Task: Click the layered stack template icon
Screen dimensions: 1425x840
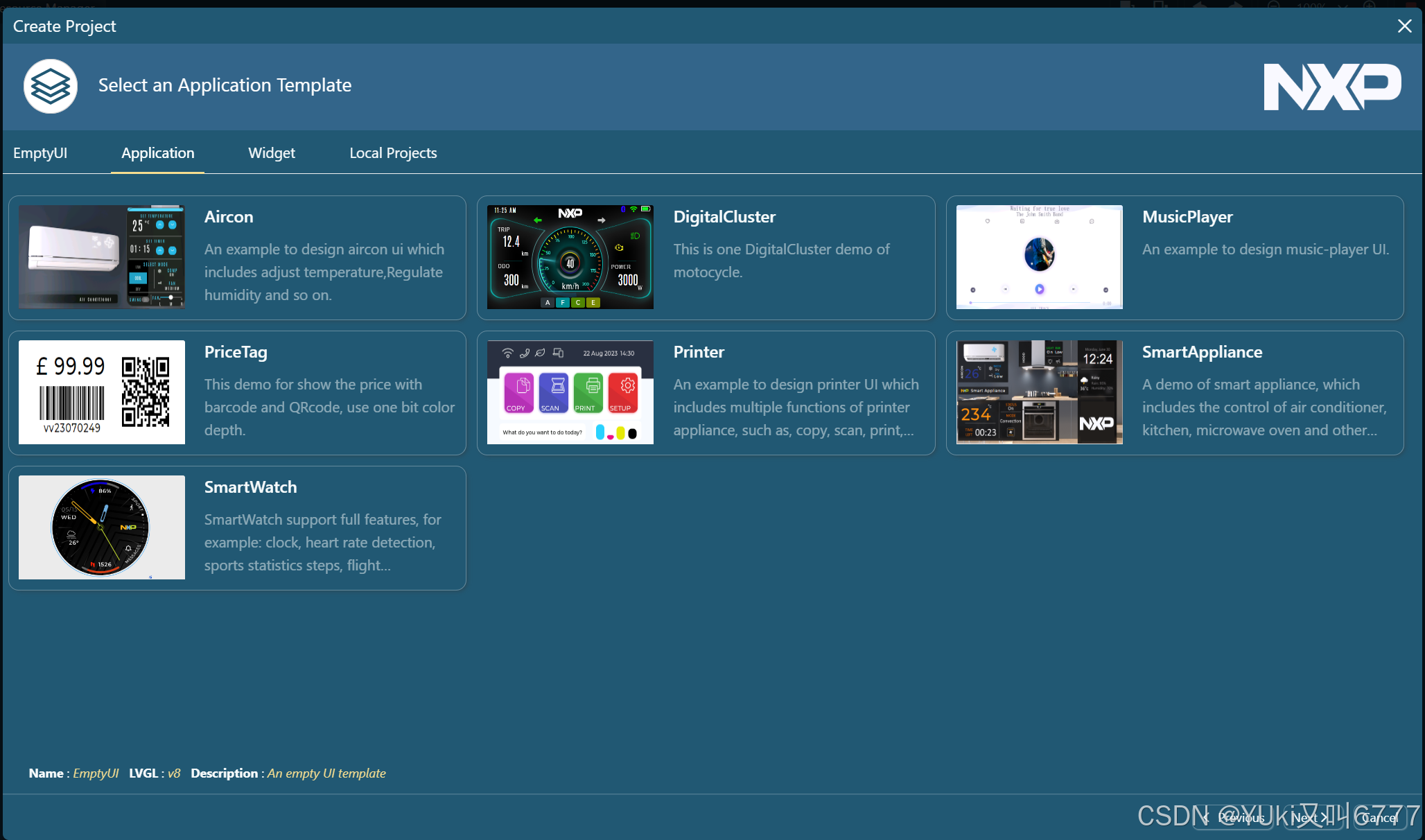Action: (51, 86)
